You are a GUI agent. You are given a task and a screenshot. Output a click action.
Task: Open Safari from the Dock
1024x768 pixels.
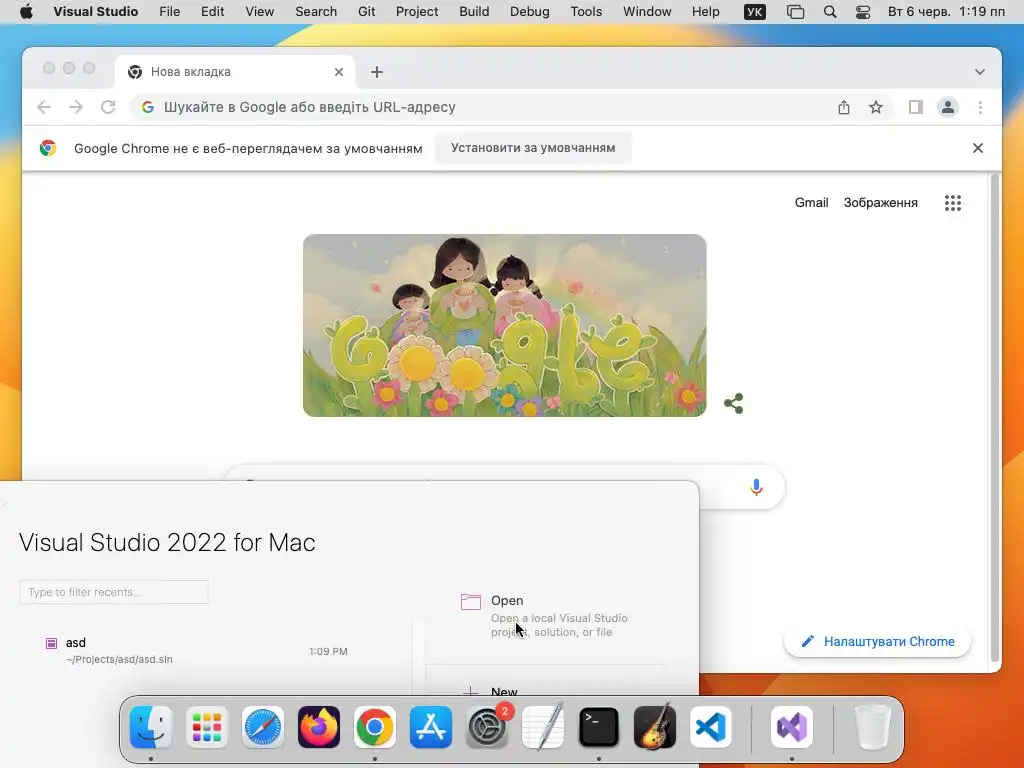pos(263,727)
